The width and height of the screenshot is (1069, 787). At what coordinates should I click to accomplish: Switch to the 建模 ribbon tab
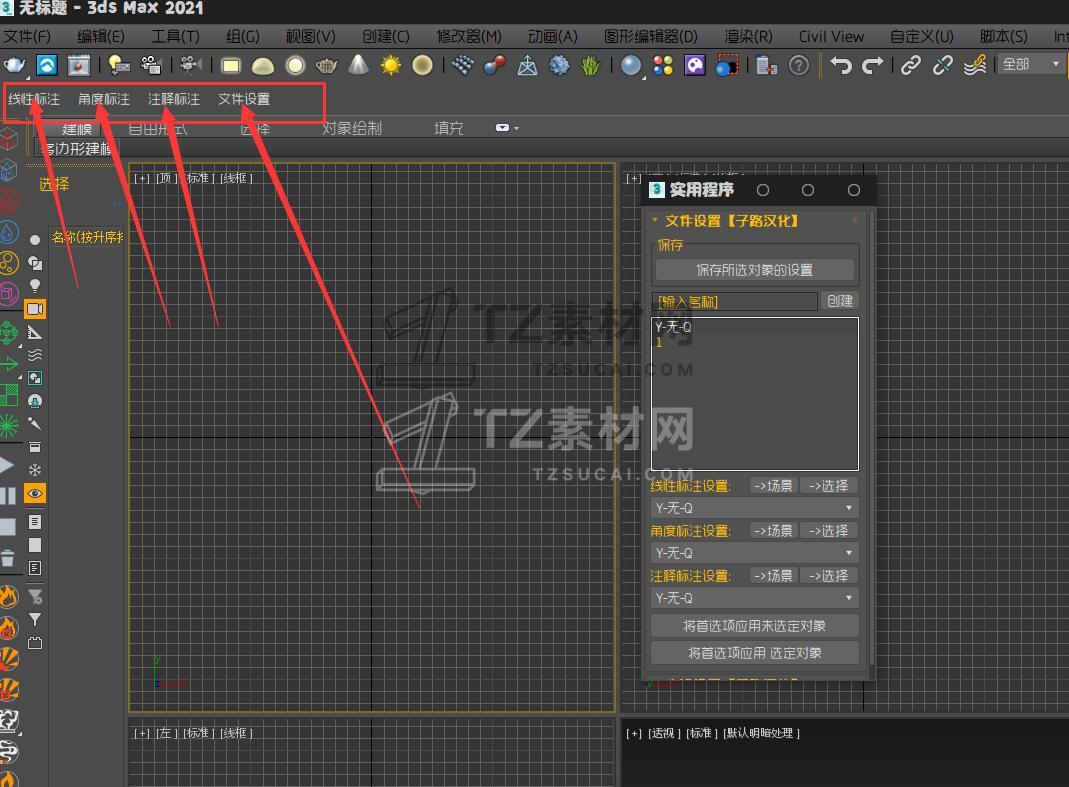(x=76, y=129)
